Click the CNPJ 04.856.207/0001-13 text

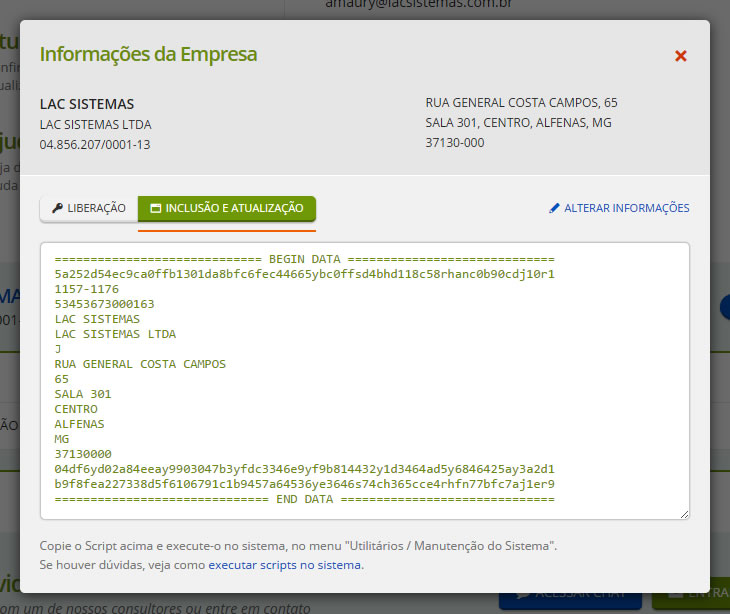(95, 145)
